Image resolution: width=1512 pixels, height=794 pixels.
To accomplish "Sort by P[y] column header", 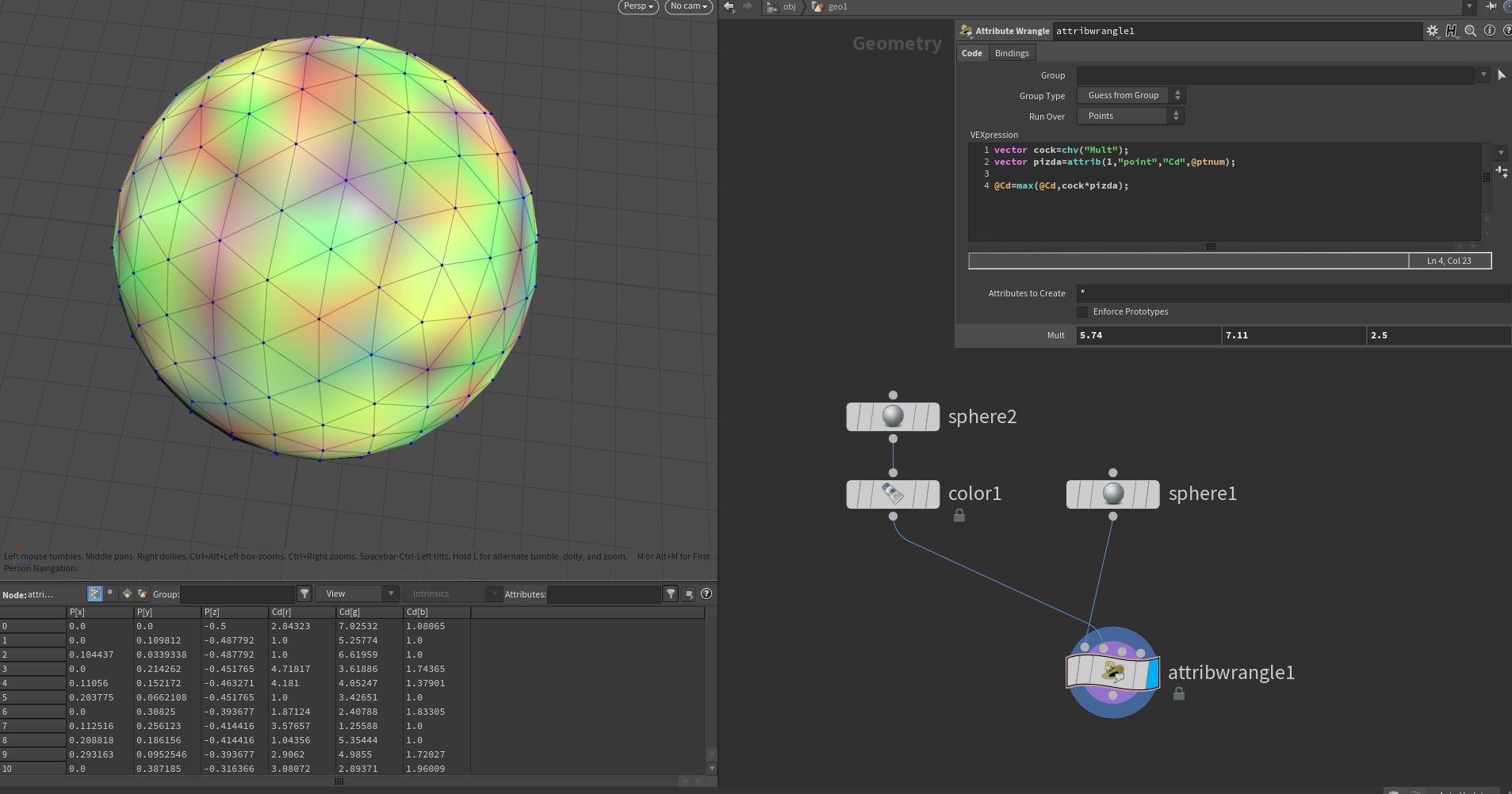I will [167, 612].
